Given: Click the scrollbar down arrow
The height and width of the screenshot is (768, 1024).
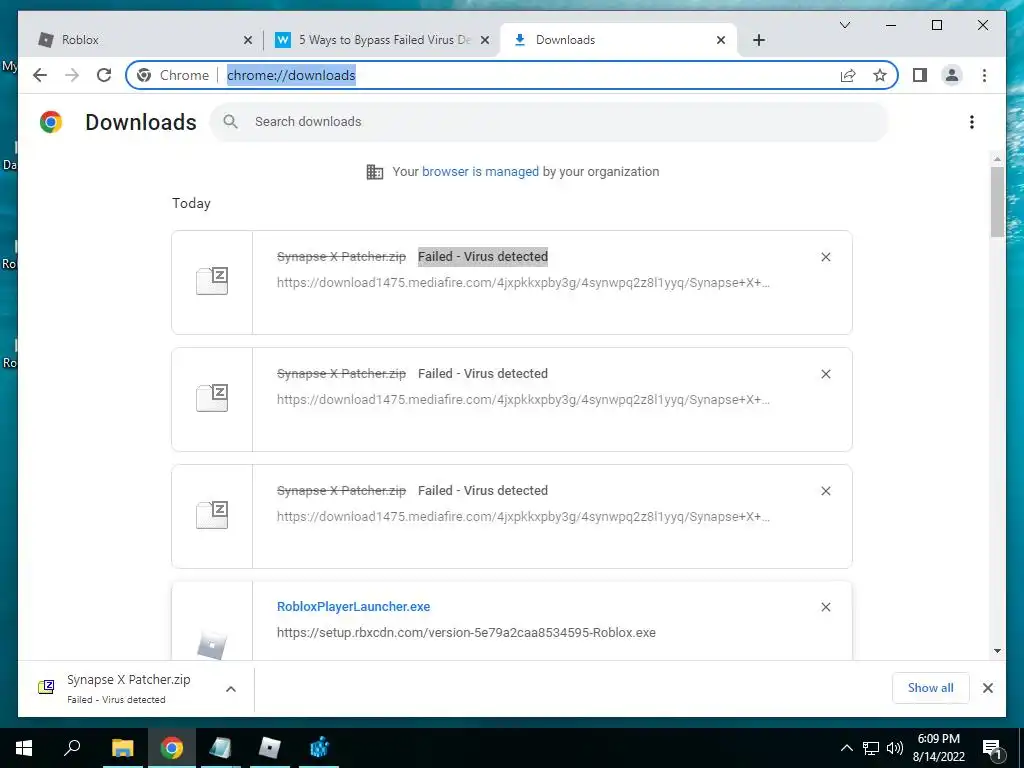Looking at the screenshot, I should pos(997,650).
